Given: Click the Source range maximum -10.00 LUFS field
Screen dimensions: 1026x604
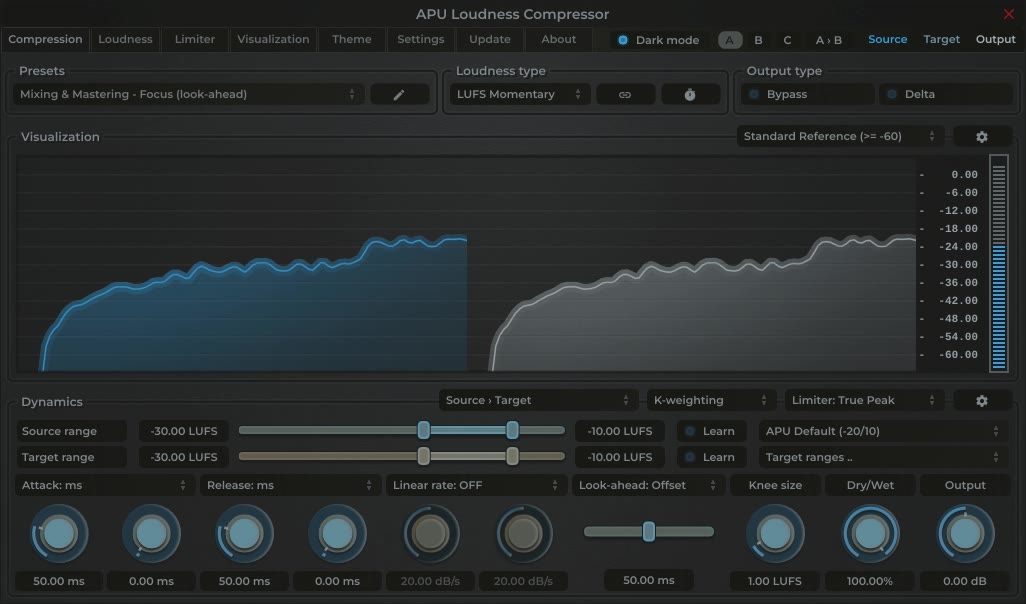Looking at the screenshot, I should point(620,431).
